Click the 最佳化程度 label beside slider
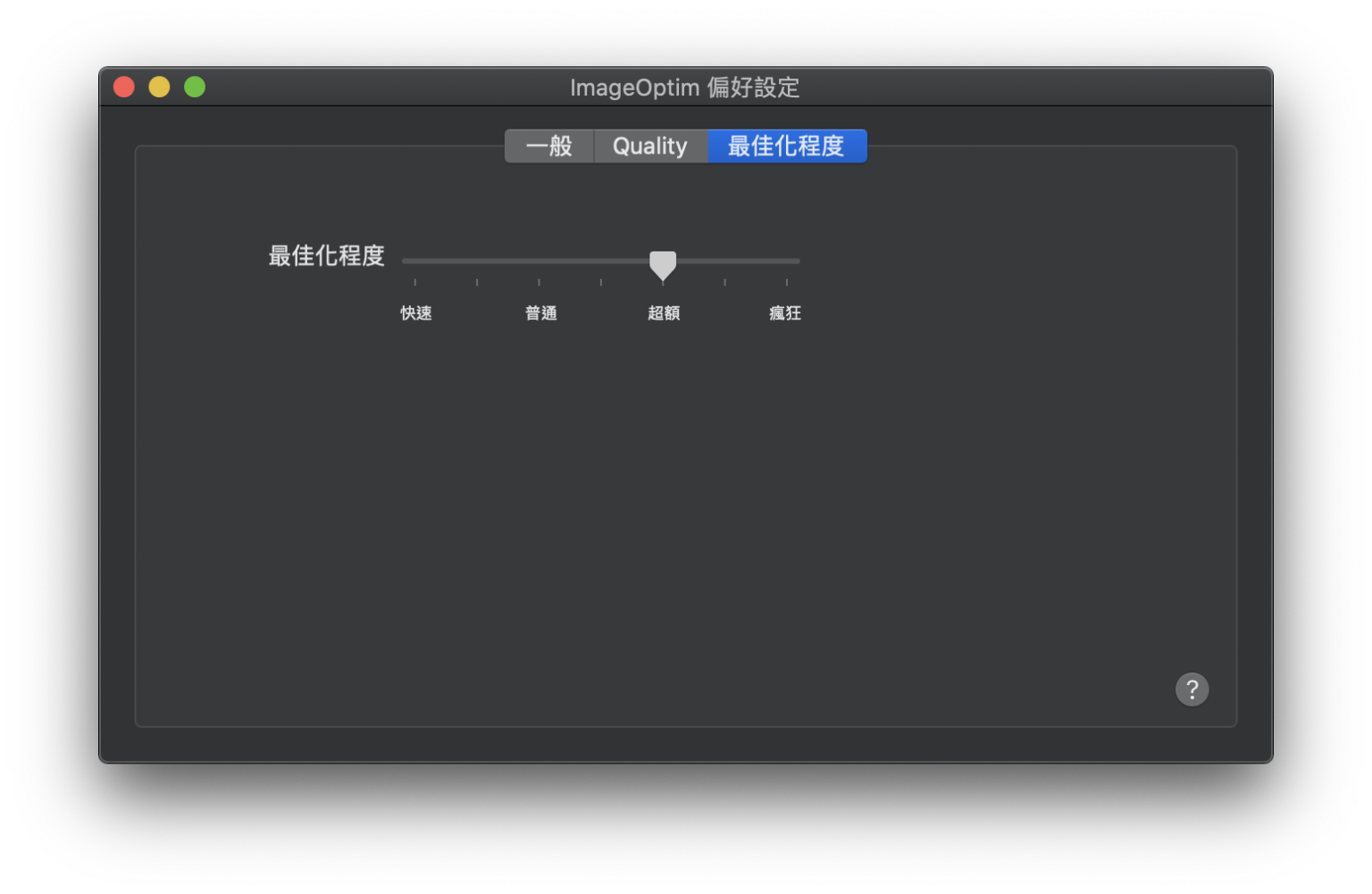Screen dimensions: 1372x894 327,255
